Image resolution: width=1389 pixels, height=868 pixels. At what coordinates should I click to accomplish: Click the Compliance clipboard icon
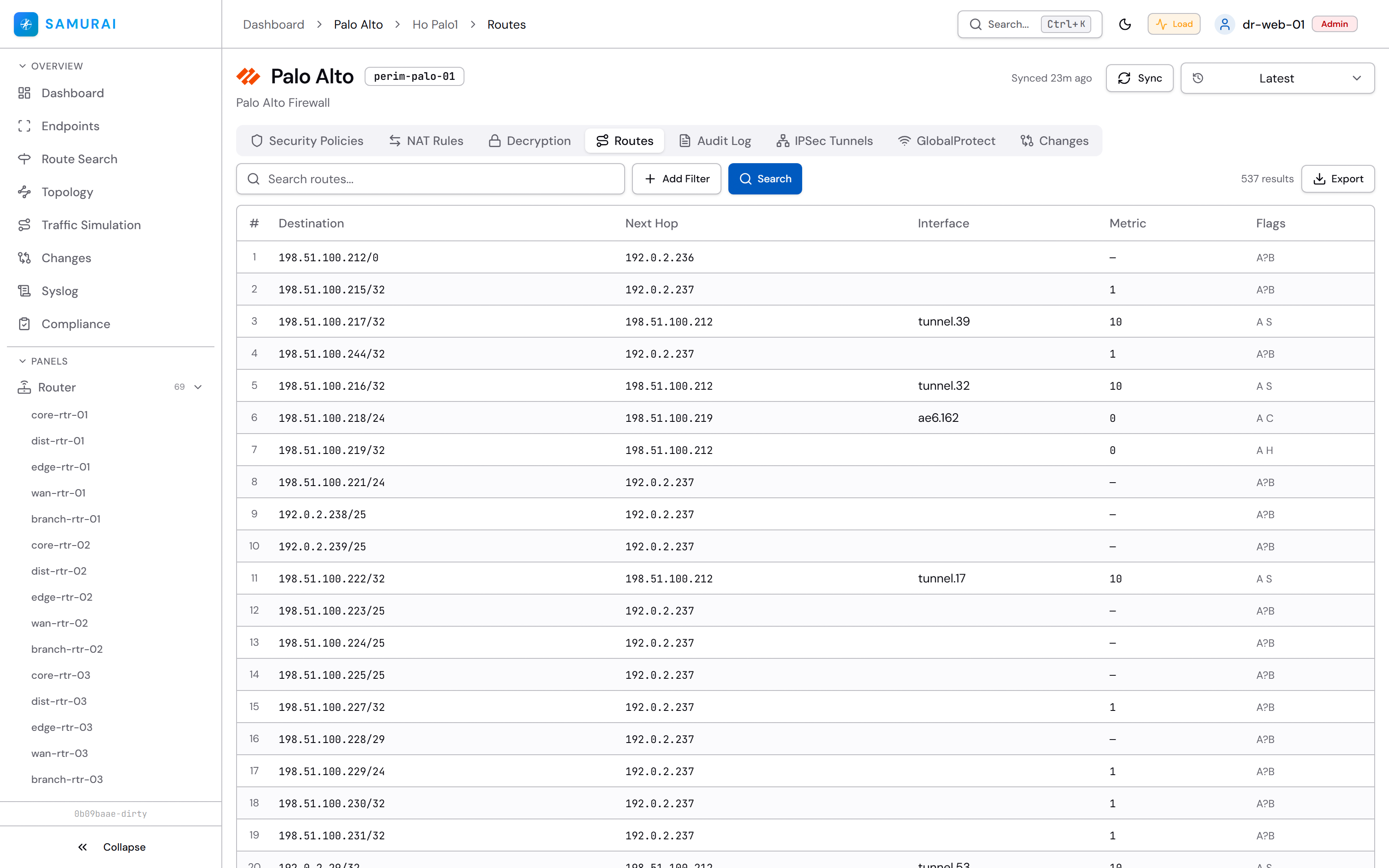click(x=24, y=324)
